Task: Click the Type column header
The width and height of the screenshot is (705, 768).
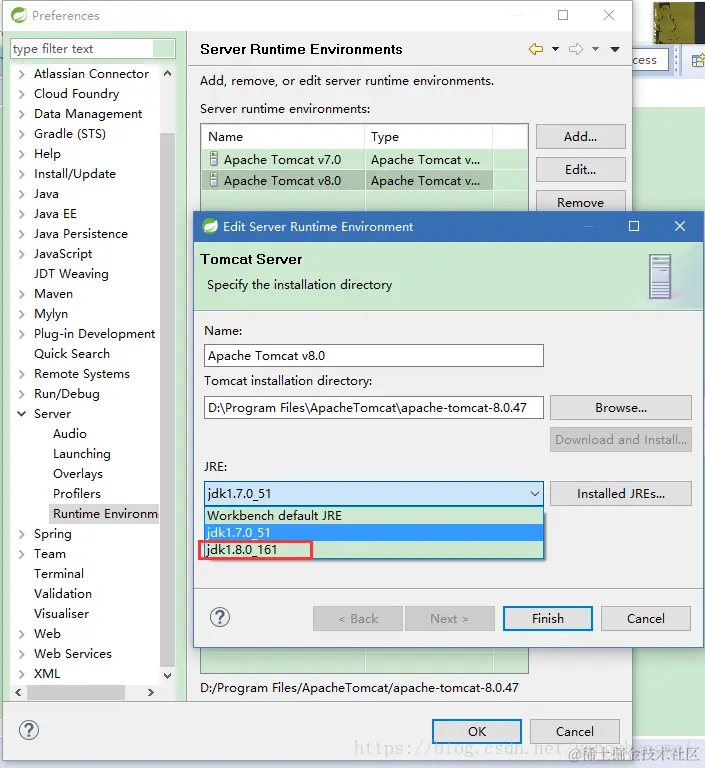Action: (429, 137)
